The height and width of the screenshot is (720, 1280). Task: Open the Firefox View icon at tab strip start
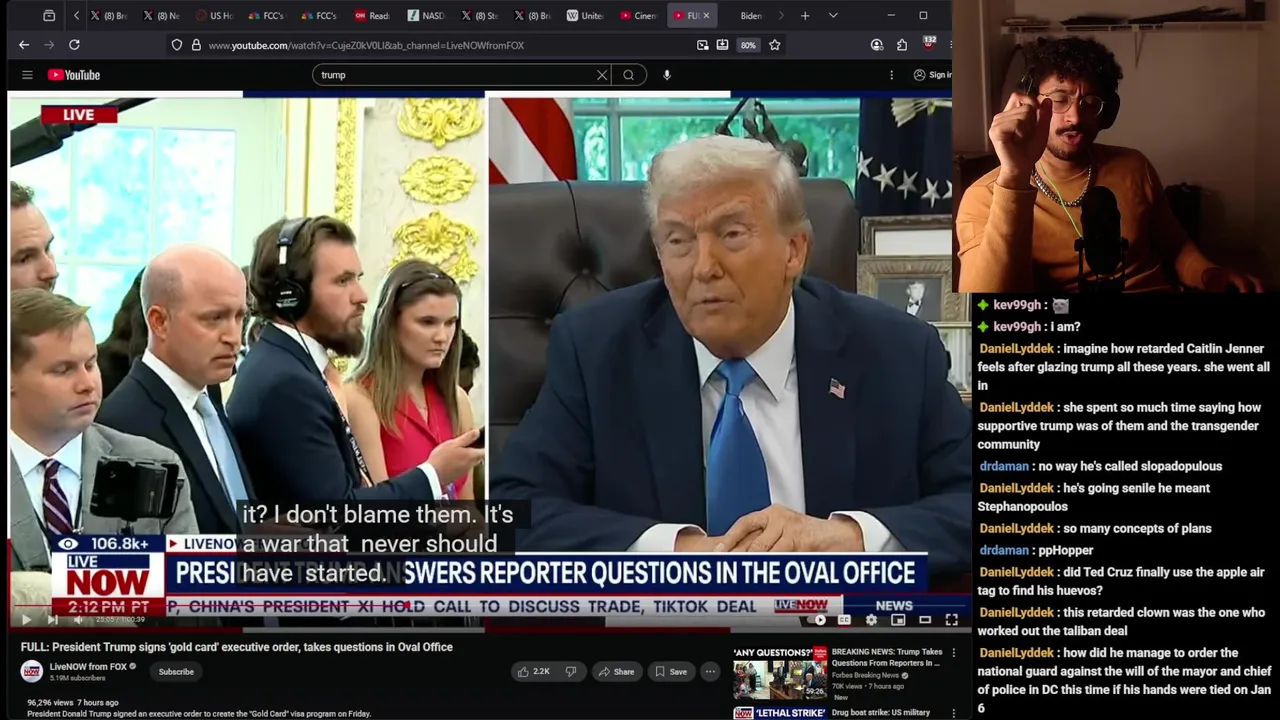[49, 16]
